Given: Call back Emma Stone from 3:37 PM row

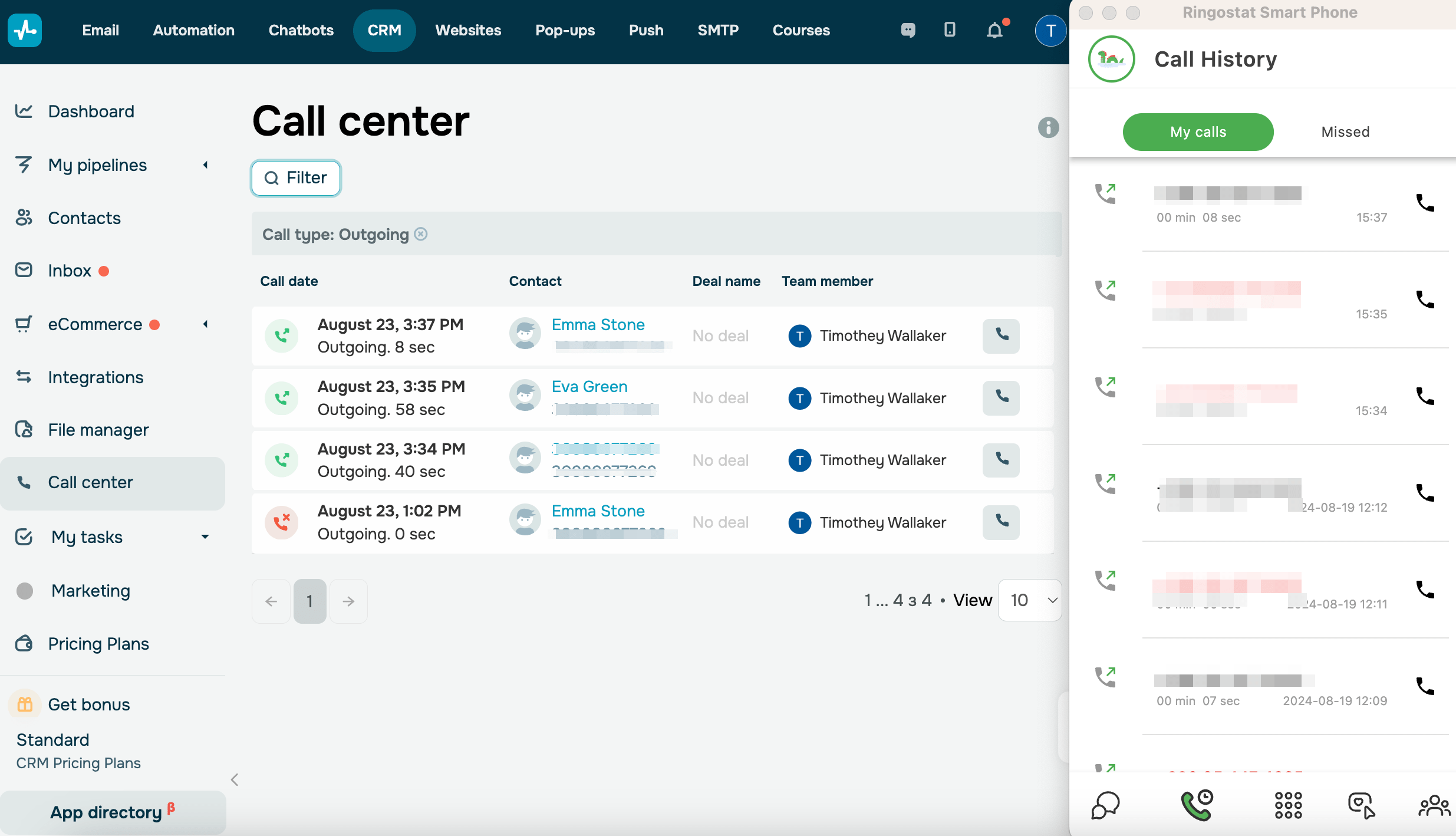Looking at the screenshot, I should click(1001, 335).
